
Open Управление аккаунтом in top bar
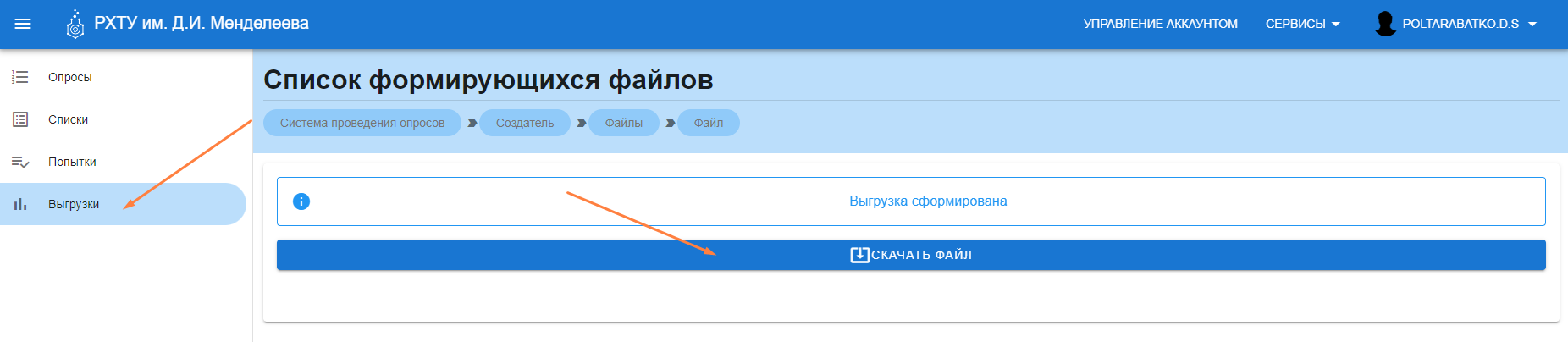[1160, 24]
